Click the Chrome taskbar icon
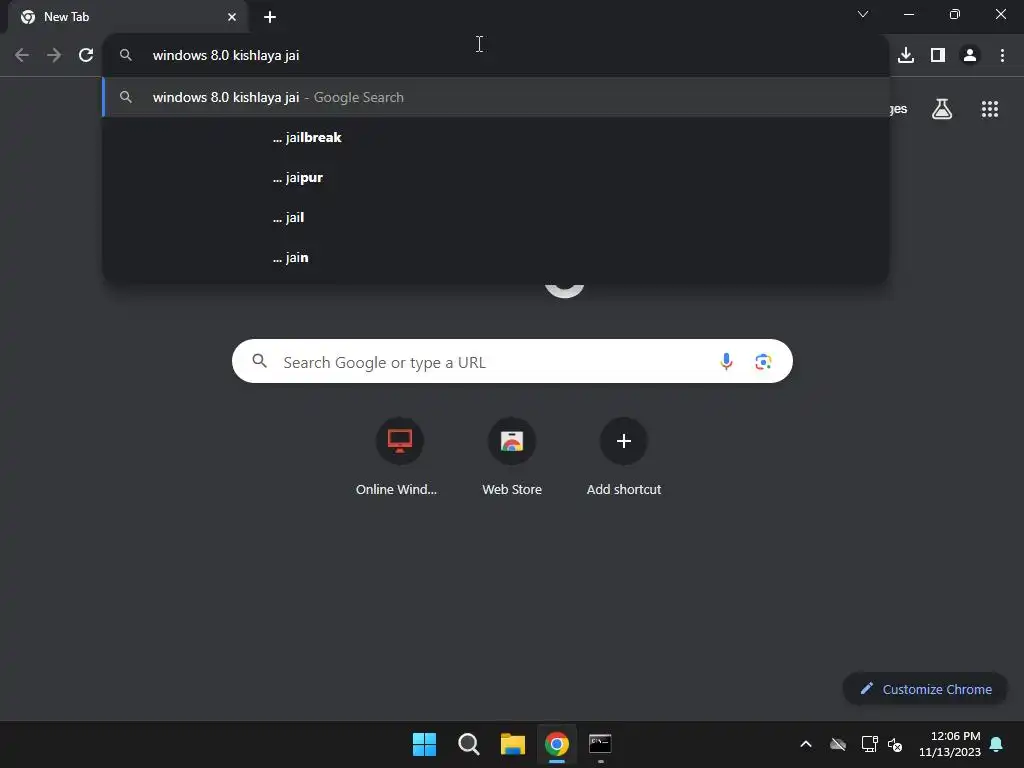1024x768 pixels. pos(556,744)
